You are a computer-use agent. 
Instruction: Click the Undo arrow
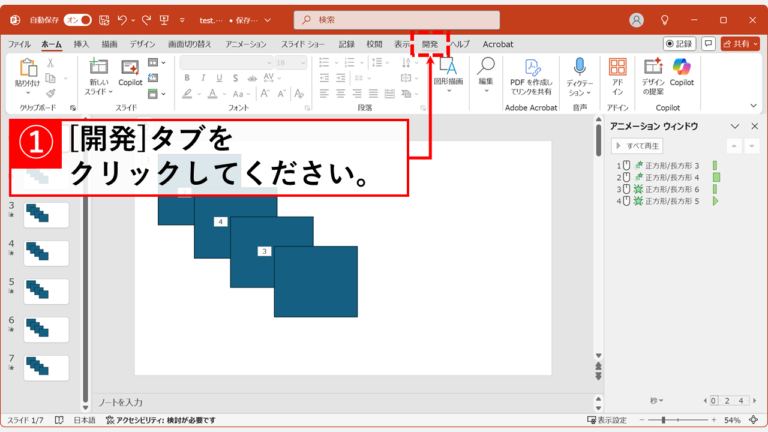[122, 20]
